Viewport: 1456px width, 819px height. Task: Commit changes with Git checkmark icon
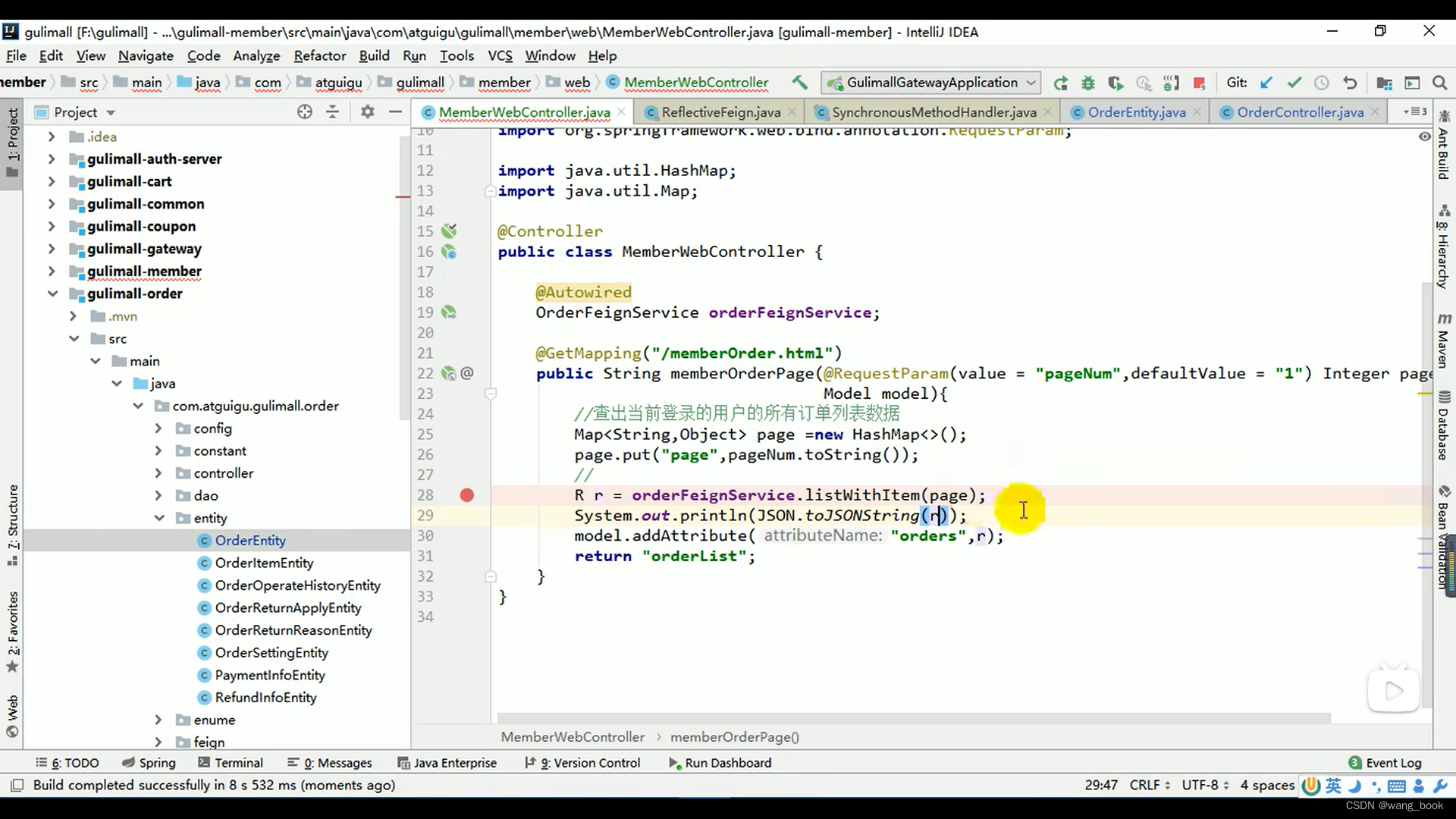(1294, 83)
